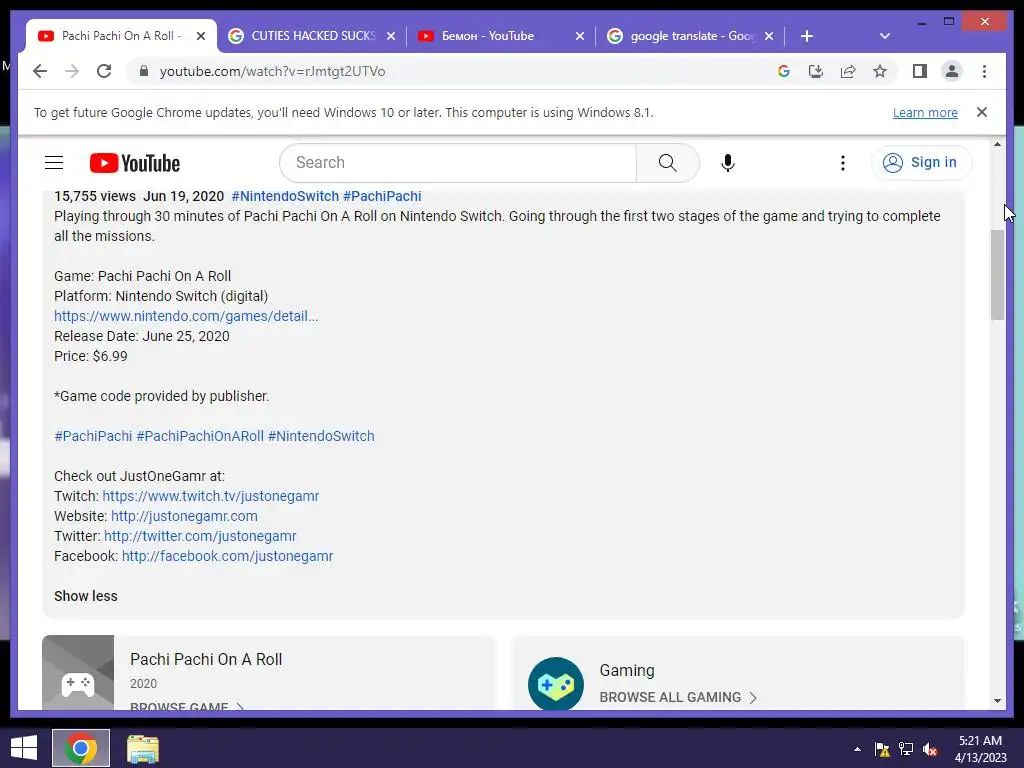The height and width of the screenshot is (768, 1024).
Task: Close the Бемон - YouTube tab
Action: [579, 36]
